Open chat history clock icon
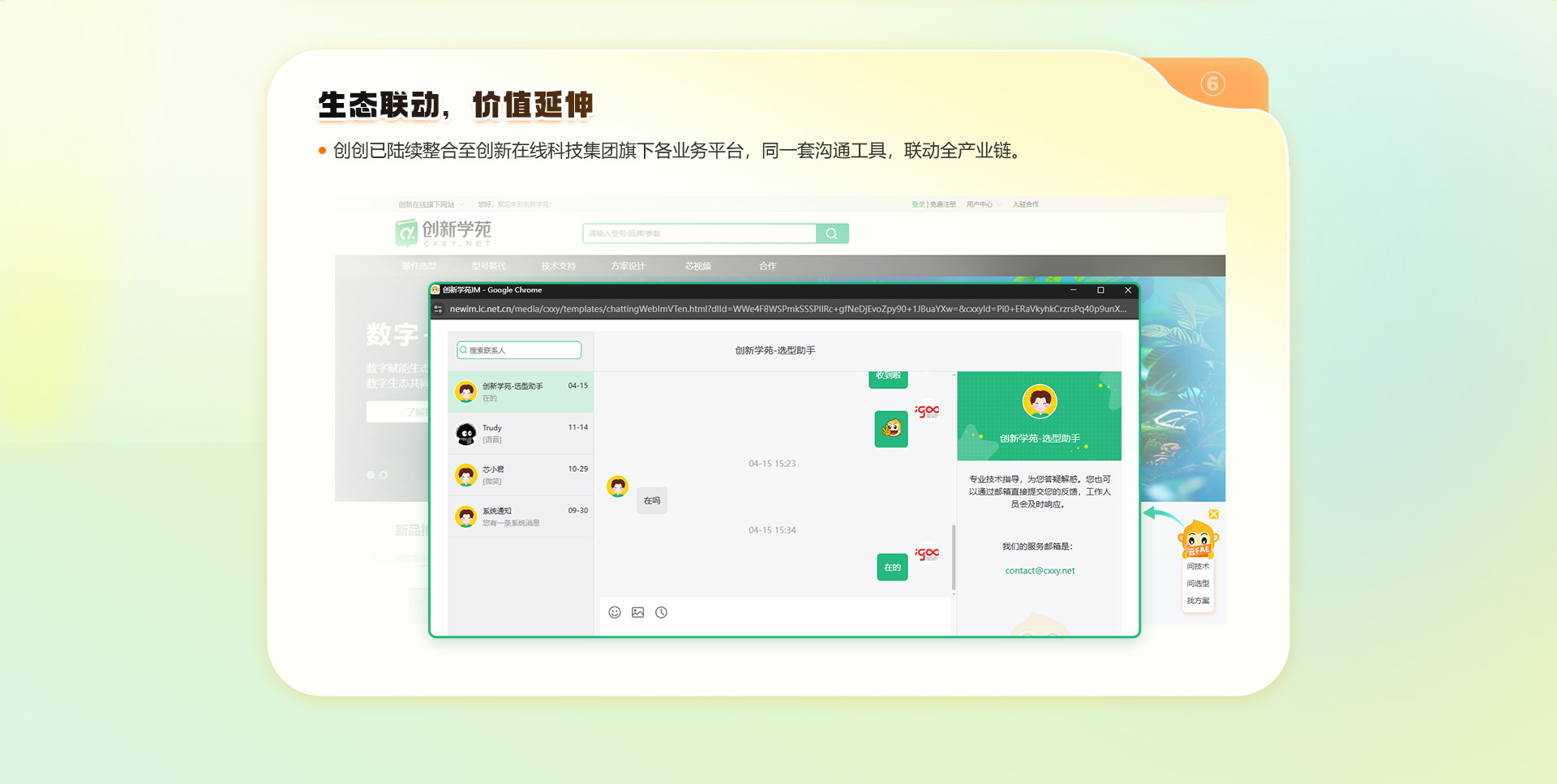The image size is (1557, 784). tap(662, 612)
